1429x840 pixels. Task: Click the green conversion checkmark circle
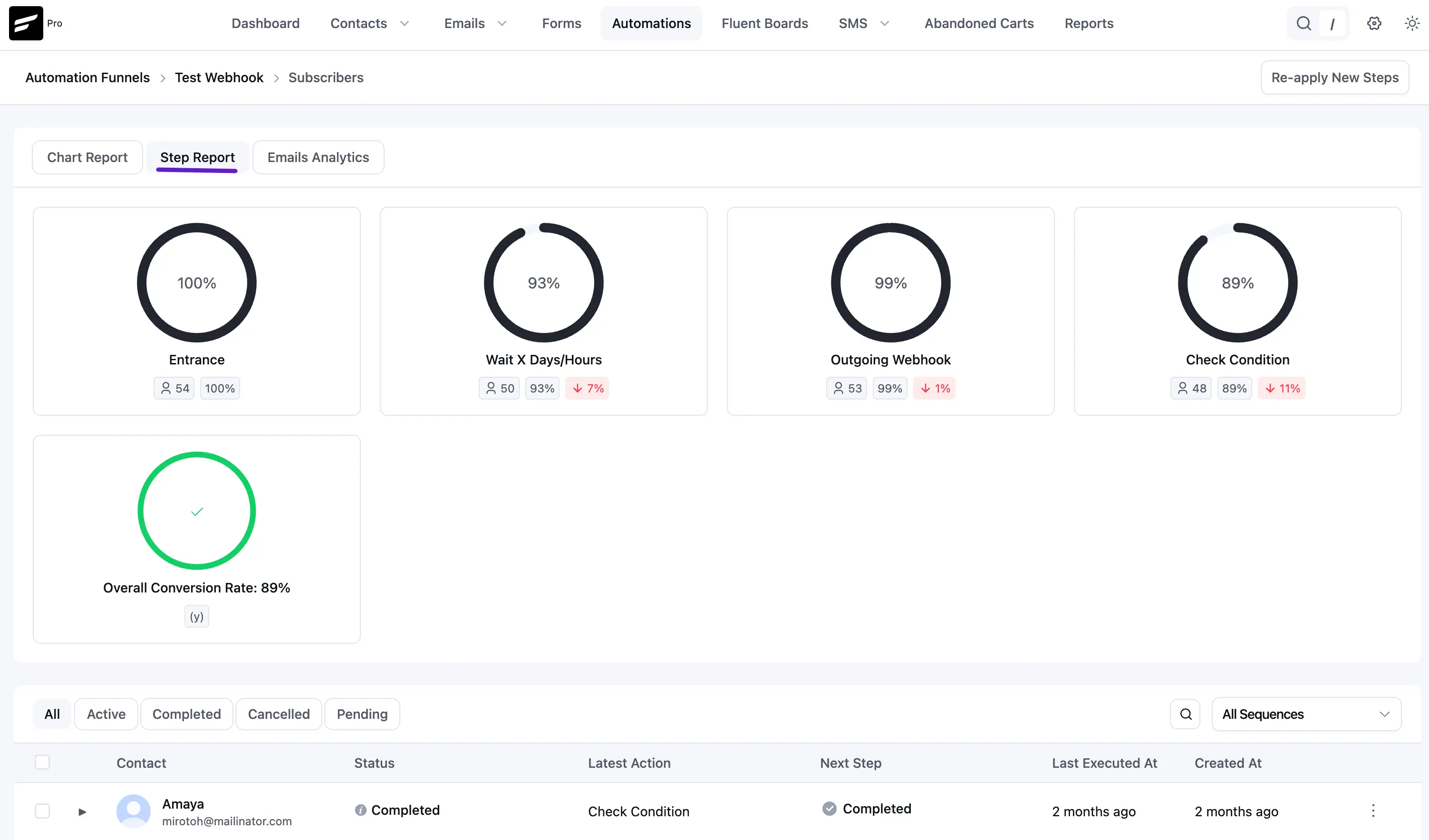click(x=197, y=511)
